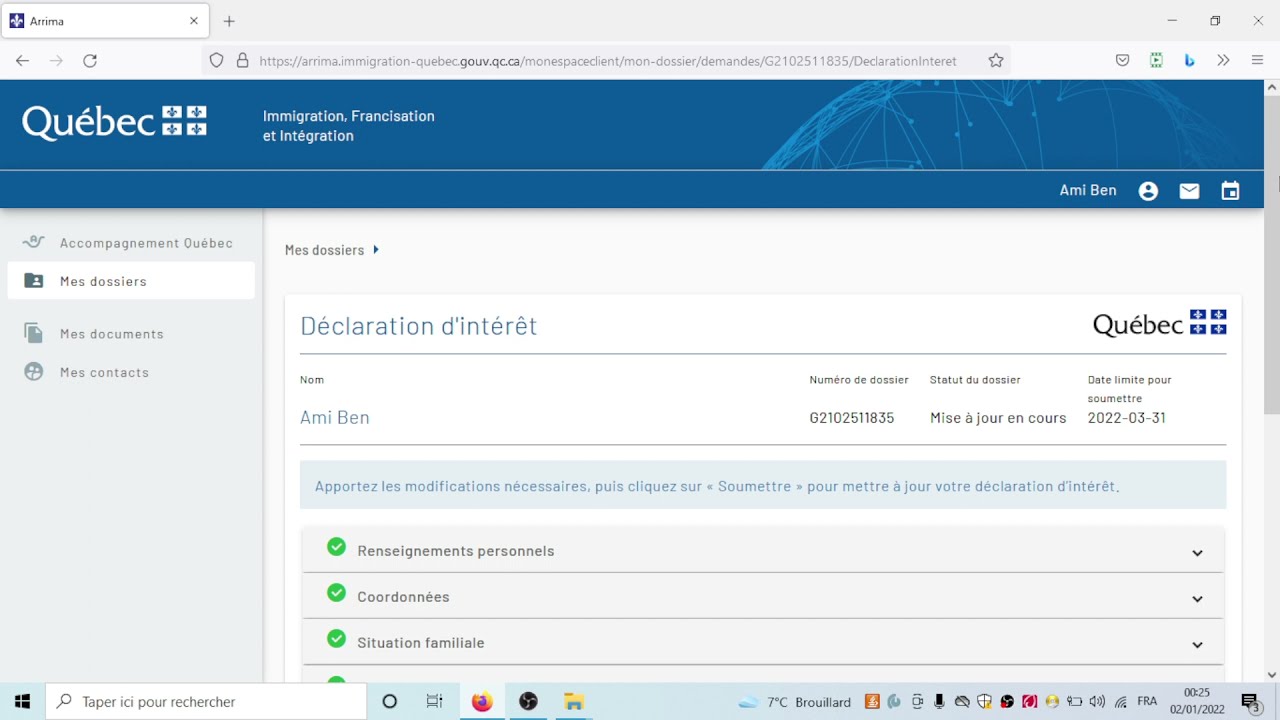
Task: Click the status Mise à jour en cours
Action: point(998,418)
